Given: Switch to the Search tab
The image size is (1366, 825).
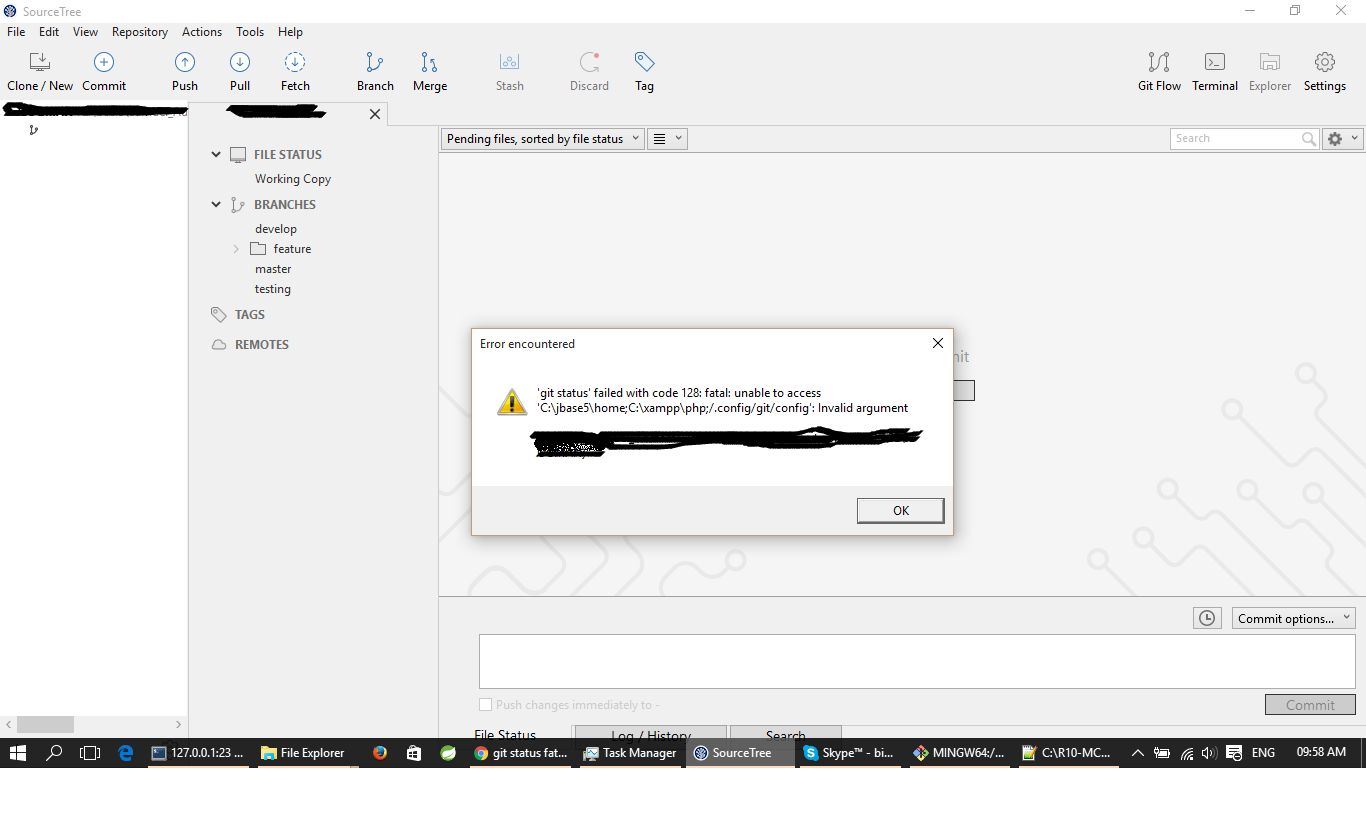Looking at the screenshot, I should click(786, 735).
